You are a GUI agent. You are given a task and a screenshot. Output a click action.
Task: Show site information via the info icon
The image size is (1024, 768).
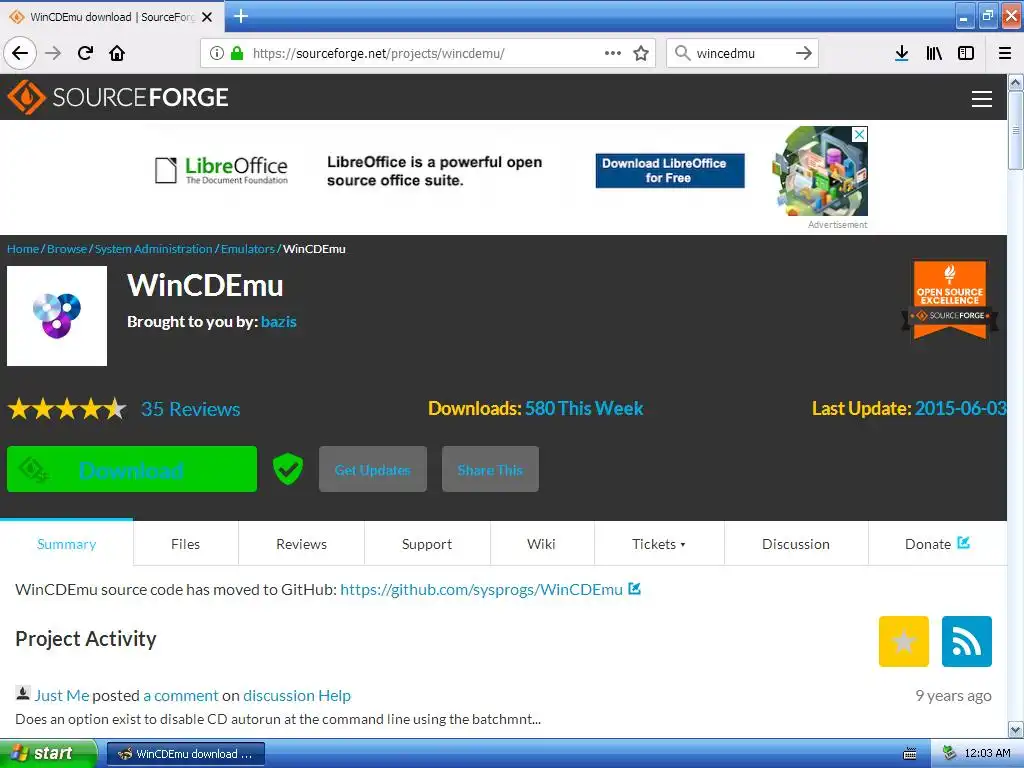(217, 53)
